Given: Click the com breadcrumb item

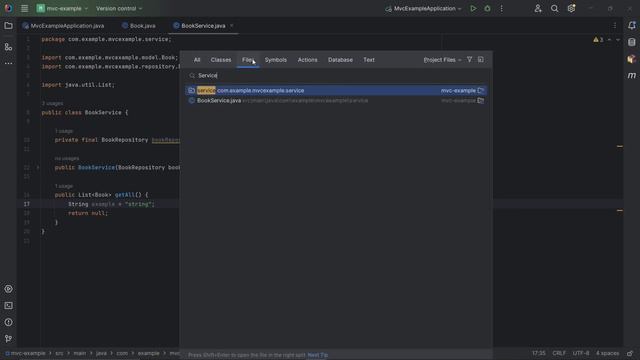Looking at the screenshot, I should 122,353.
